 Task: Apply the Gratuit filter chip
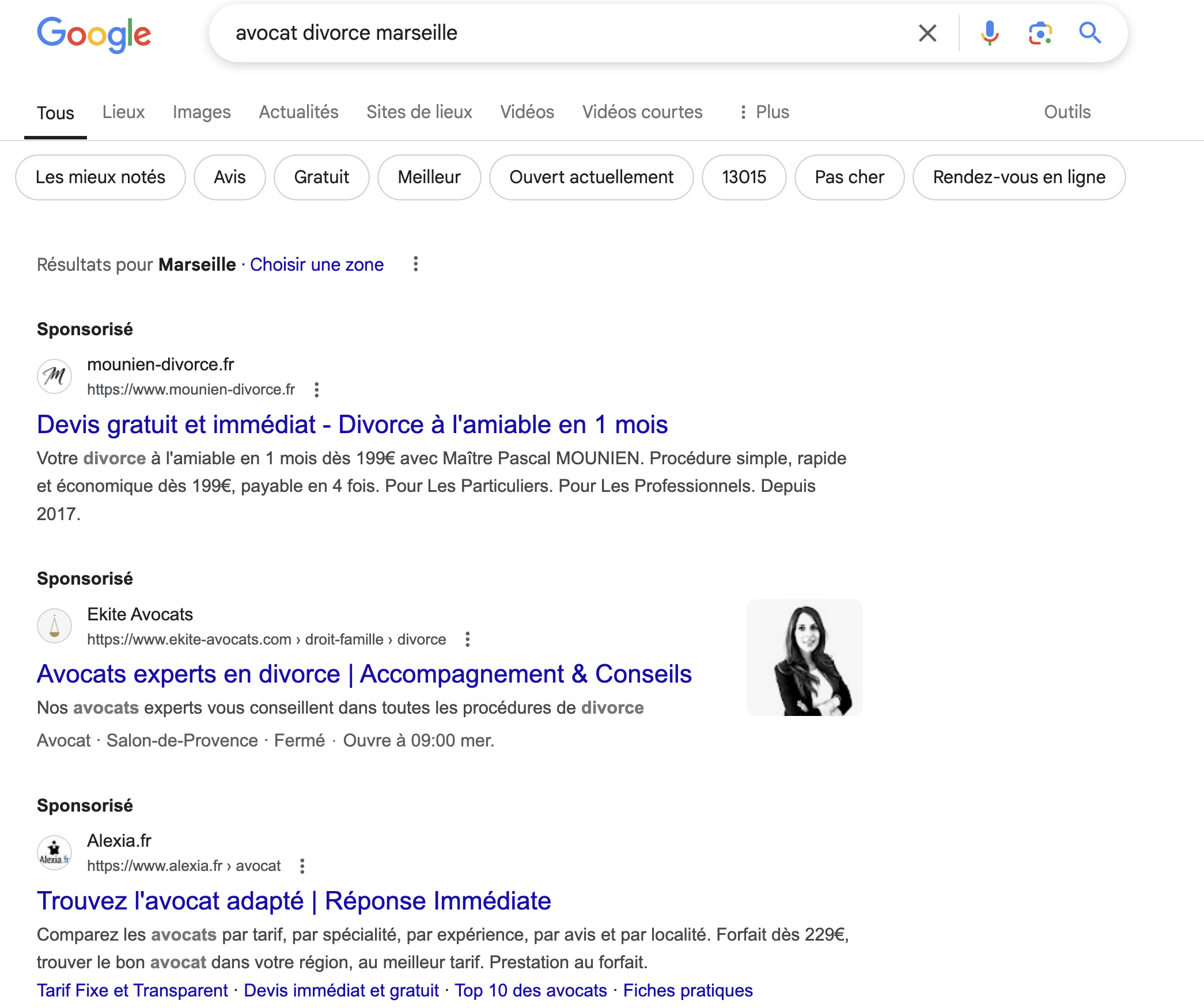tap(321, 177)
